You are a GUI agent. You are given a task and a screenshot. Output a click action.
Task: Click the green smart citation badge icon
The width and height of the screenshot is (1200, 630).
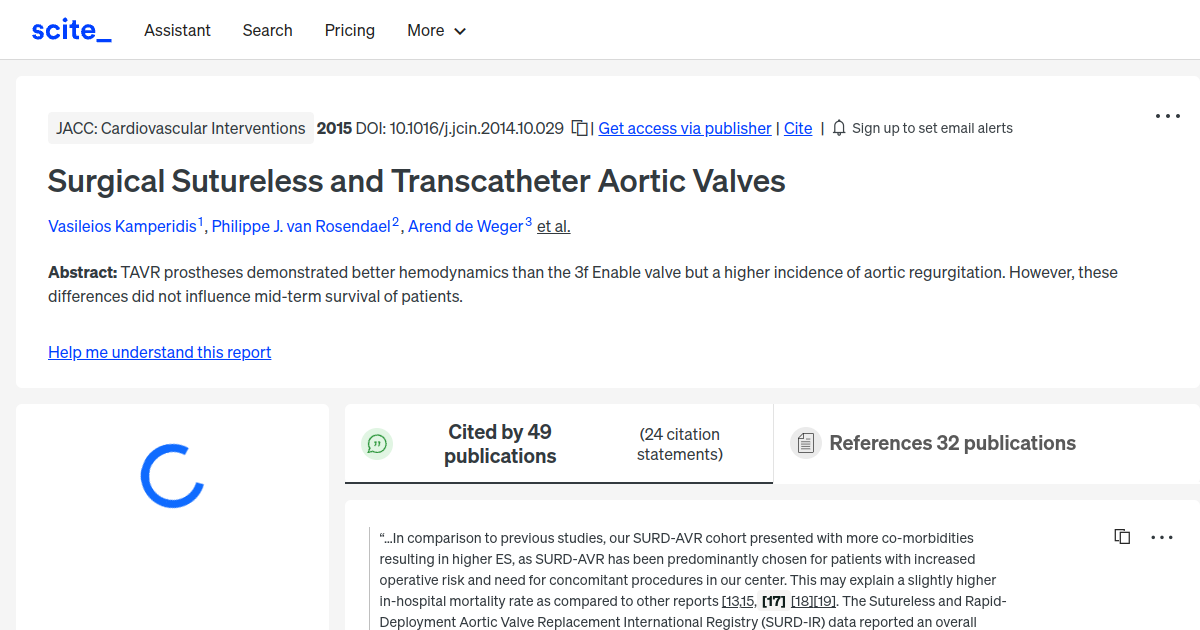(x=377, y=443)
